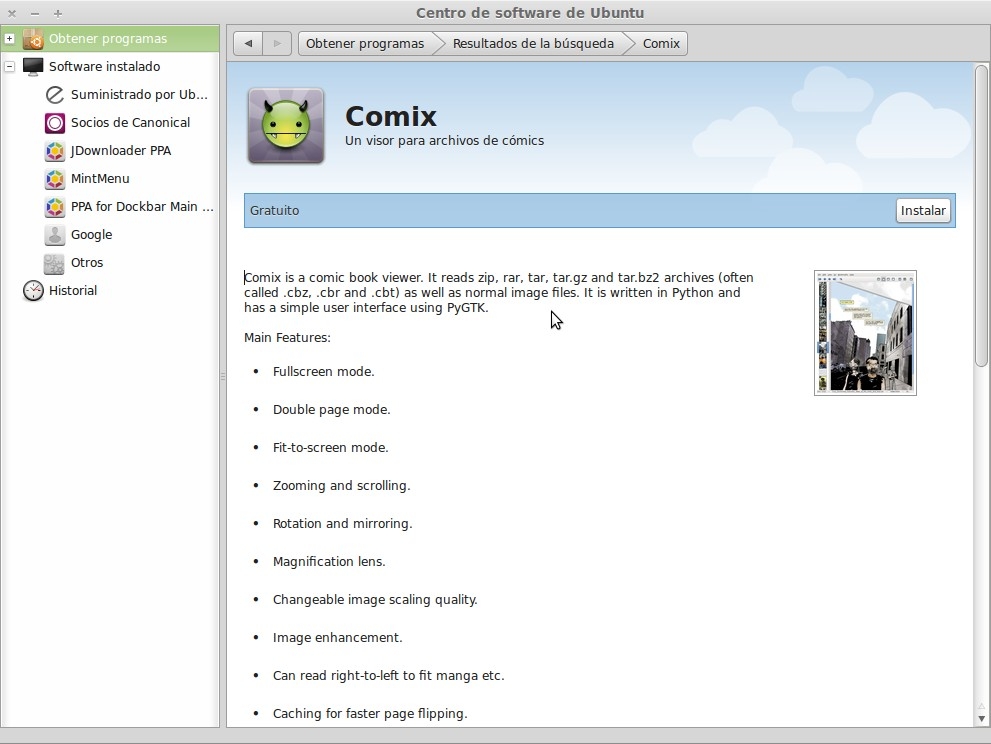
Task: Click the vertical scrollbar handle
Action: click(981, 216)
